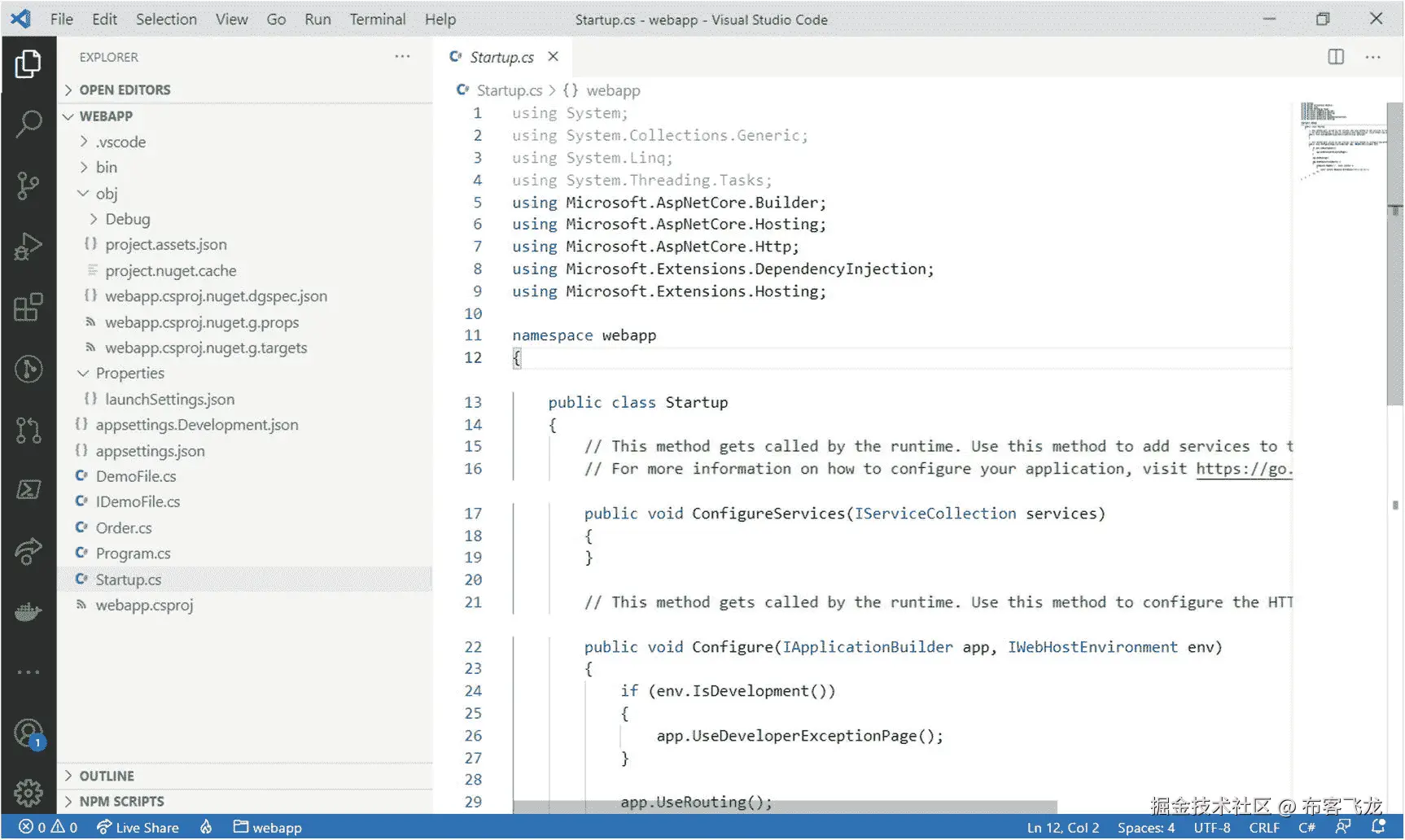This screenshot has width=1405, height=840.
Task: Expand the bin folder
Action: click(x=245, y=167)
